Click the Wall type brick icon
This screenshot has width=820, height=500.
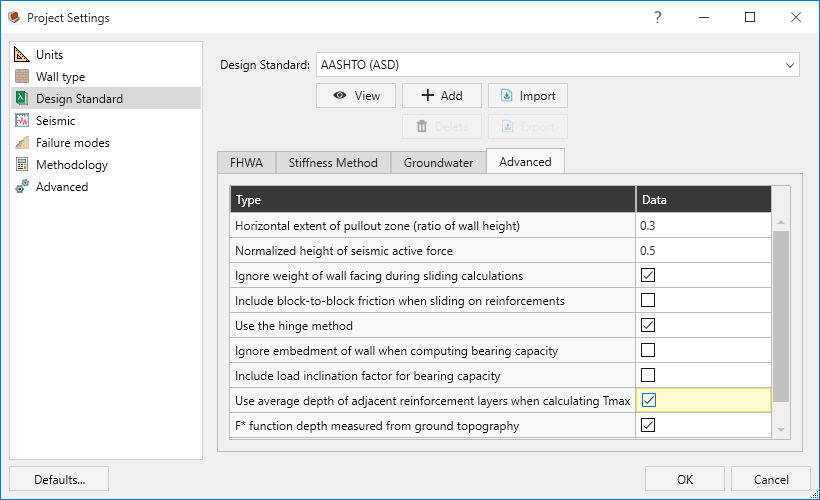click(x=22, y=76)
